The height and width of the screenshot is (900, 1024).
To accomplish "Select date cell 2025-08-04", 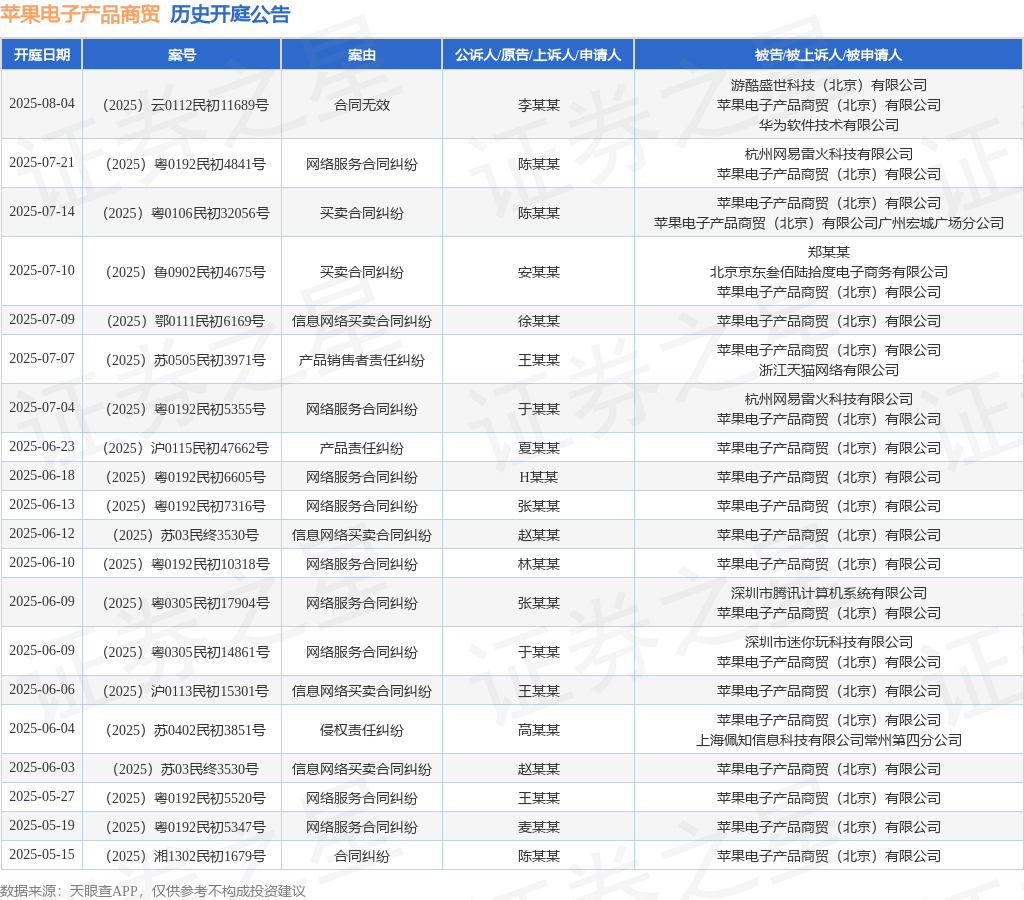I will [42, 104].
